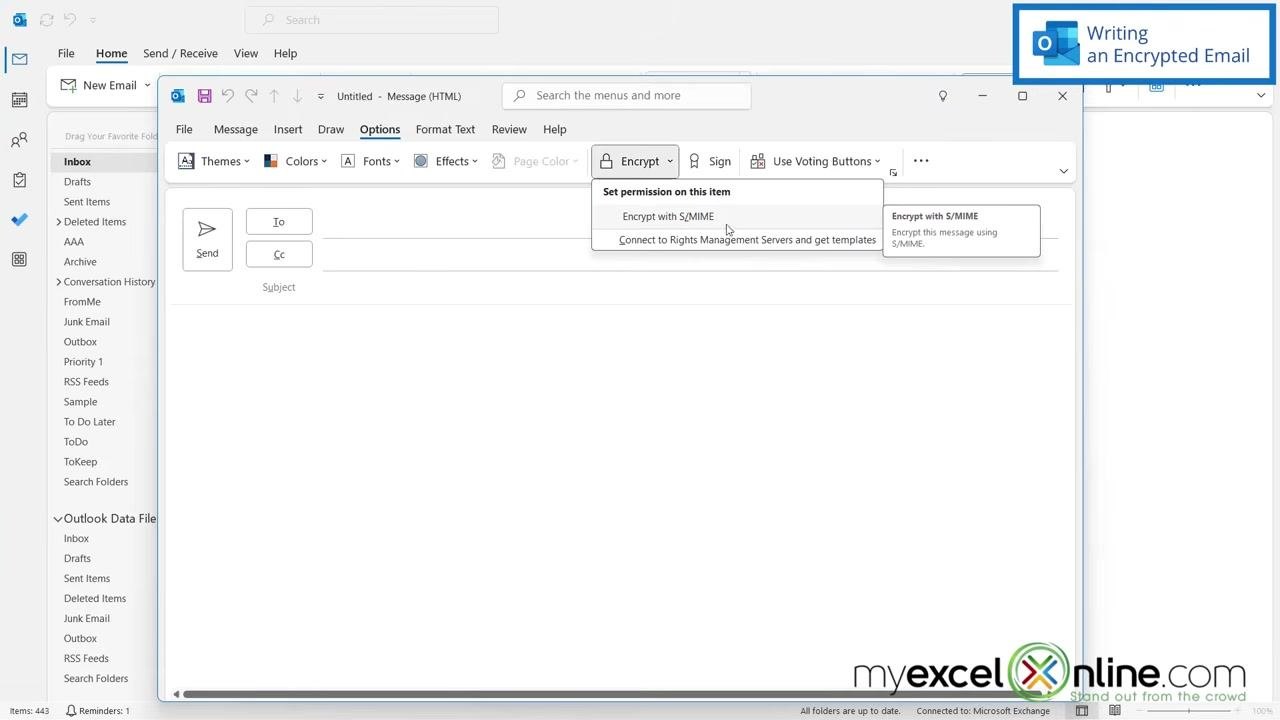Select the Priority 1 folder

[x=83, y=362]
